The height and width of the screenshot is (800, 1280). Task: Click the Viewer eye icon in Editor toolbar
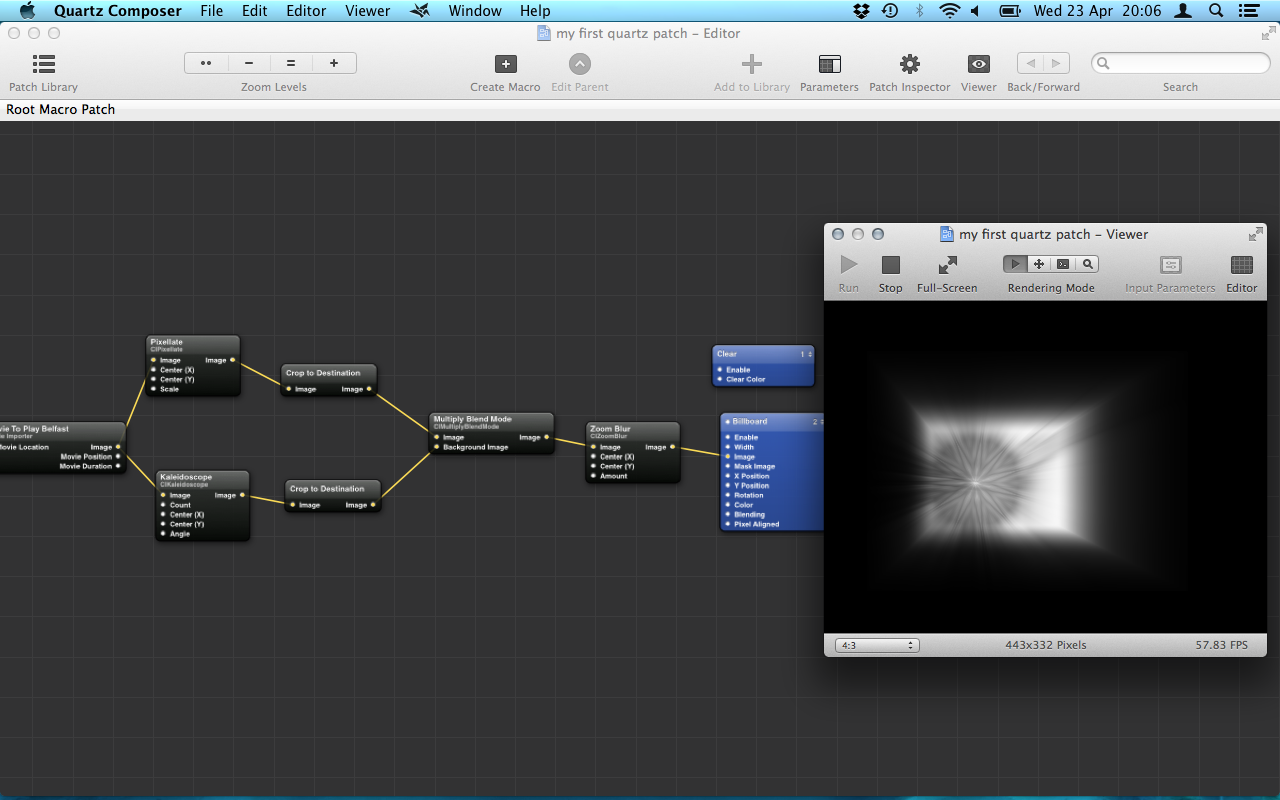click(x=978, y=64)
